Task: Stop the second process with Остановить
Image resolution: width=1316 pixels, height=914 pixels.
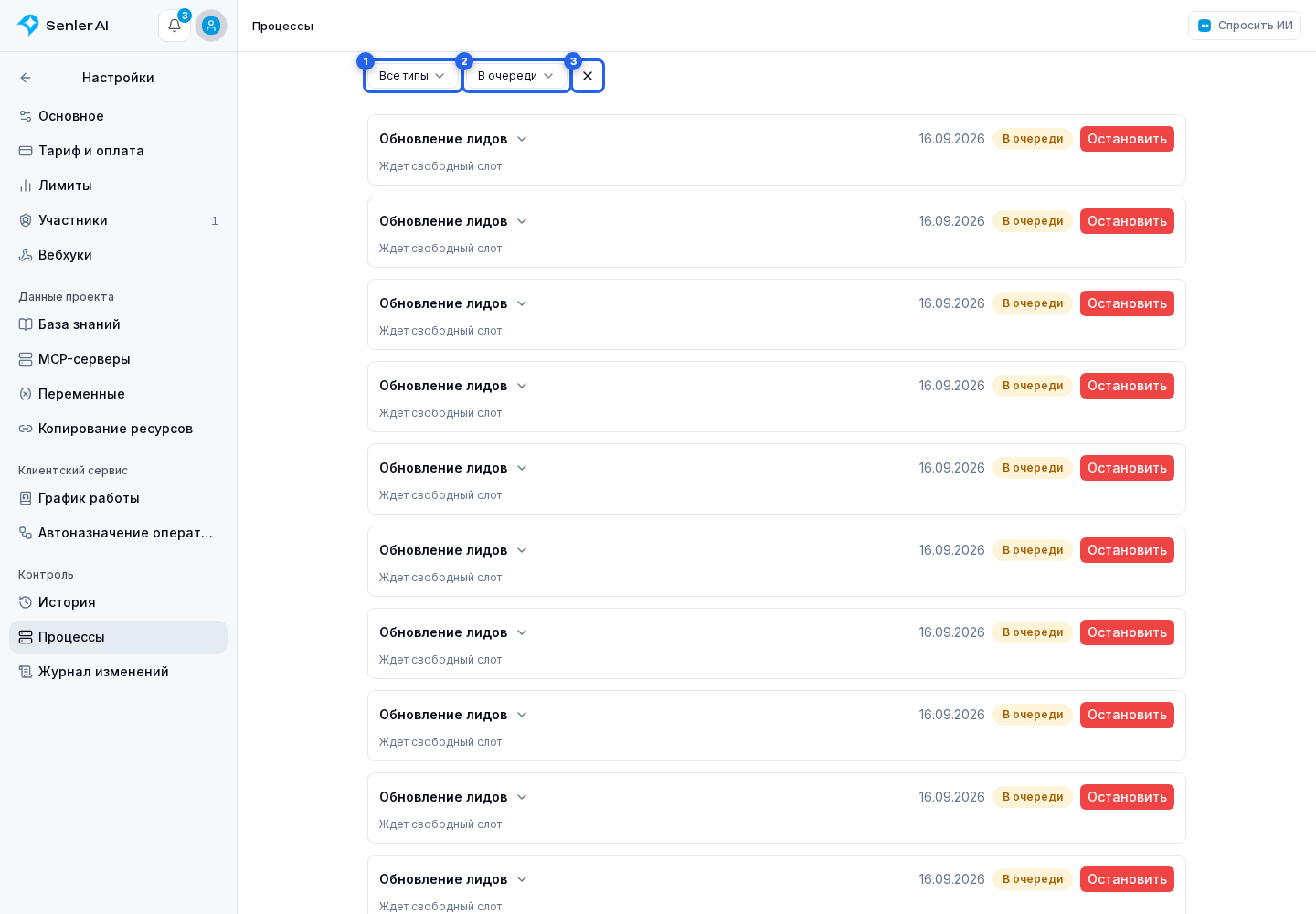Action: click(1127, 221)
